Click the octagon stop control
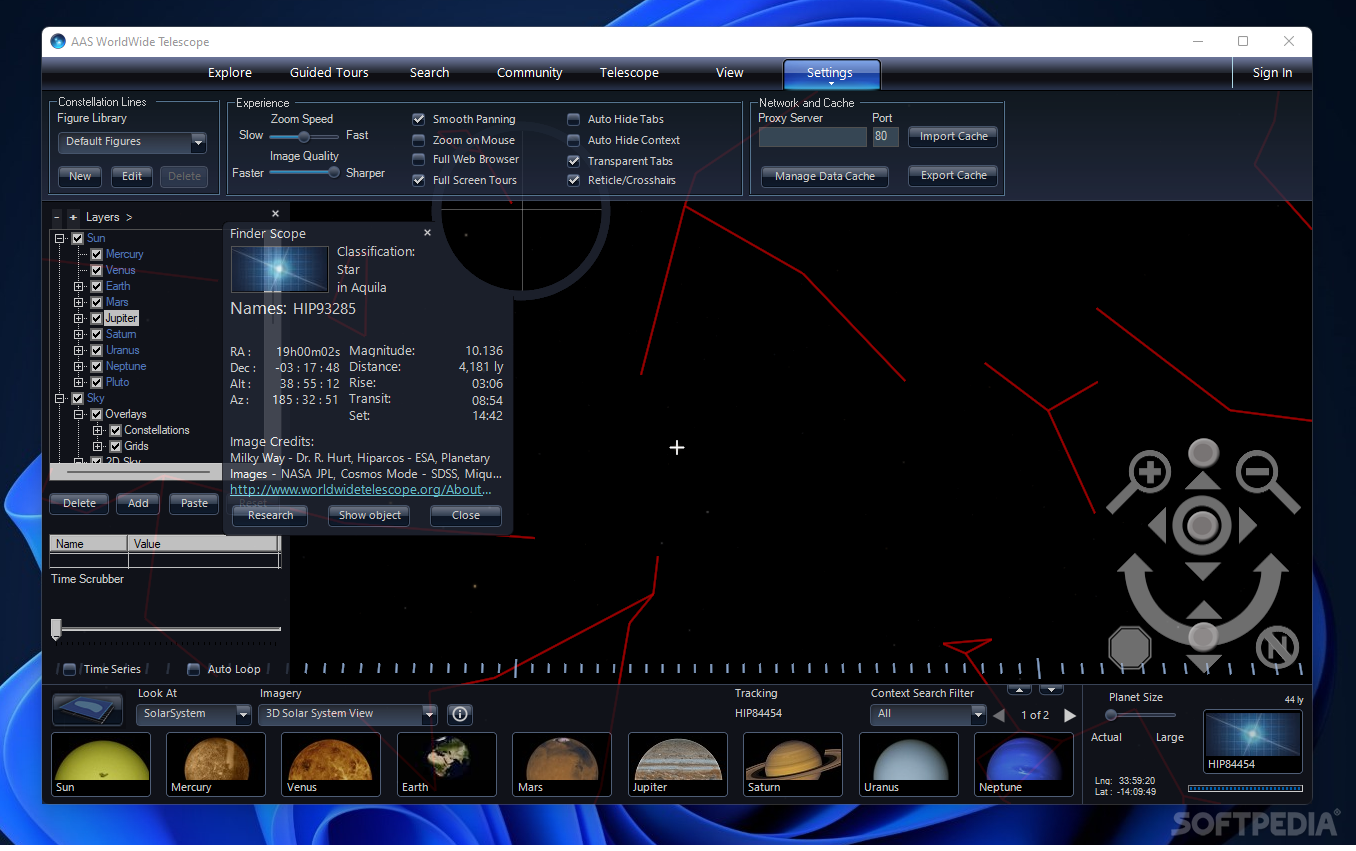Image resolution: width=1356 pixels, height=851 pixels. pyautogui.click(x=1130, y=647)
